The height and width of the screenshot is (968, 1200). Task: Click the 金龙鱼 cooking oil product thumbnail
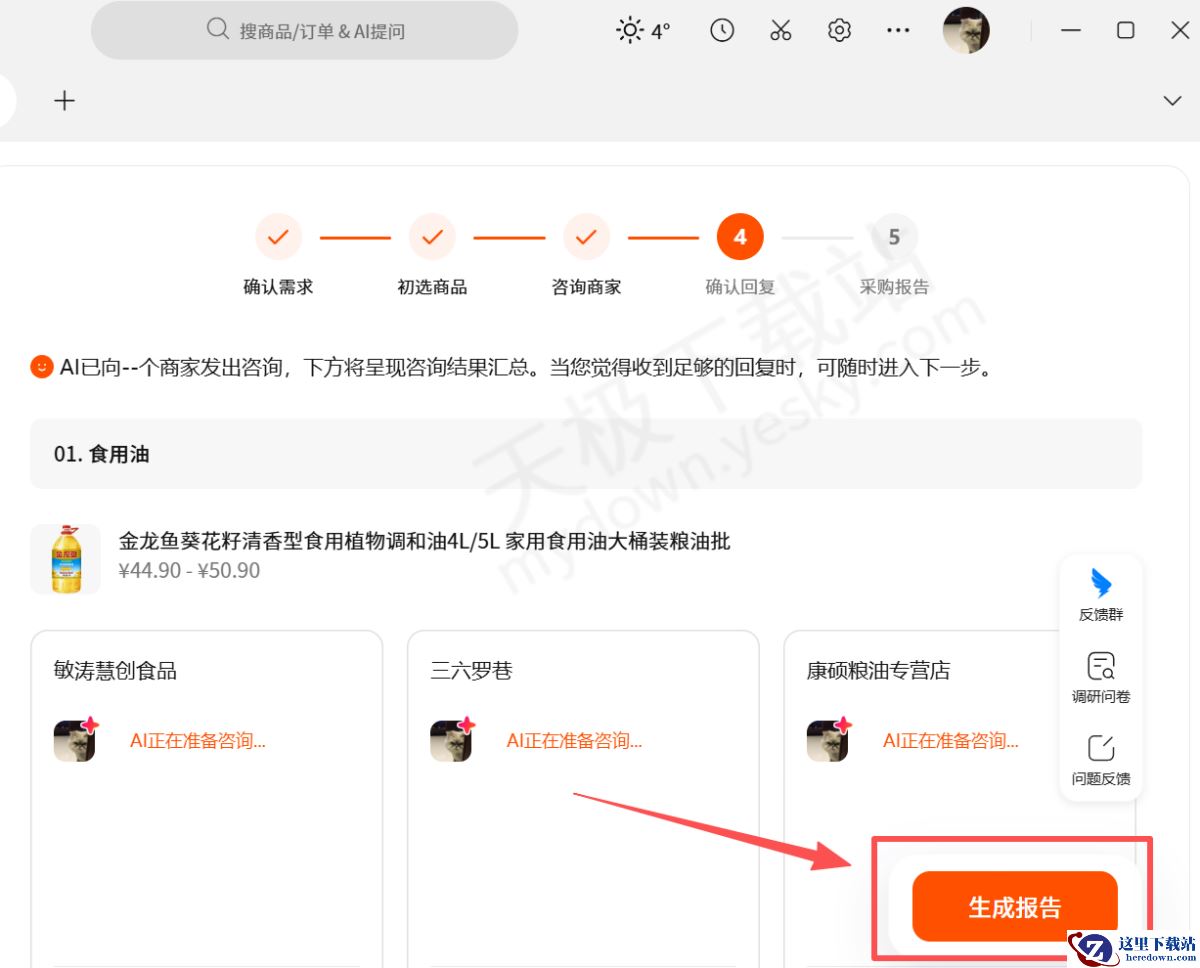65,558
